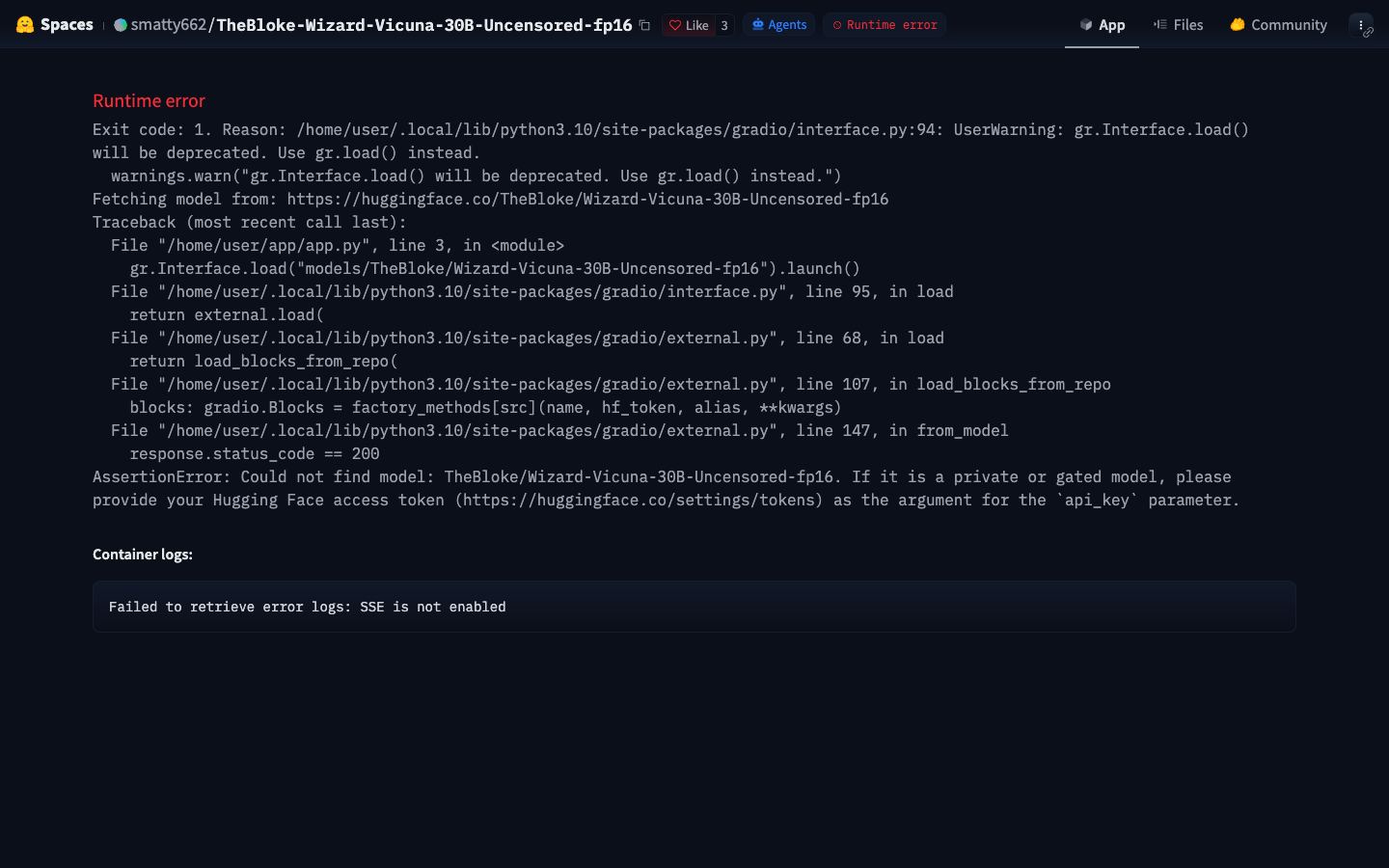Viewport: 1389px width, 868px height.
Task: Click the "Container logs:" label
Action: click(x=143, y=555)
